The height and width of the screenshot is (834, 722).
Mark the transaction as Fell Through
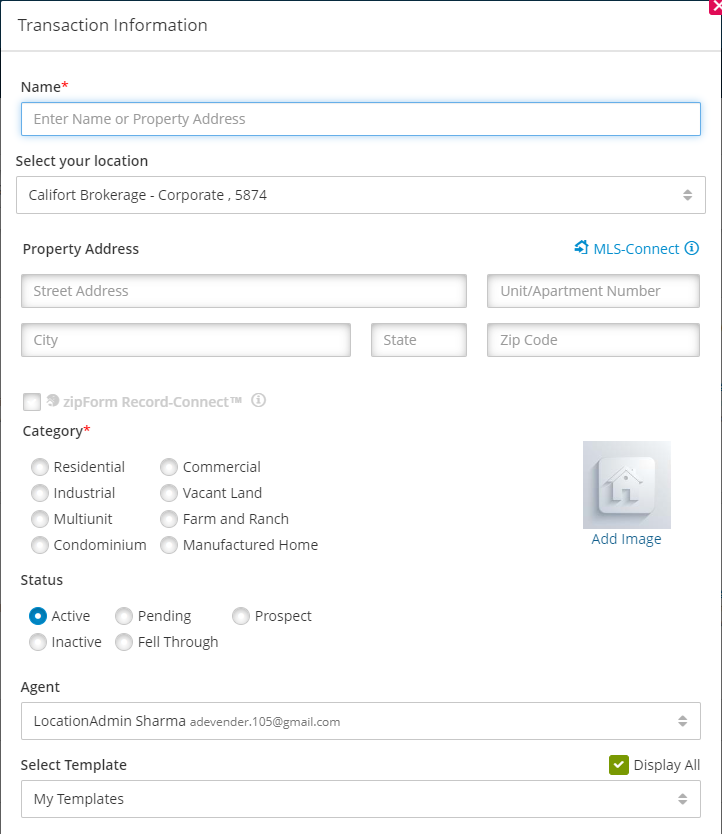[124, 642]
